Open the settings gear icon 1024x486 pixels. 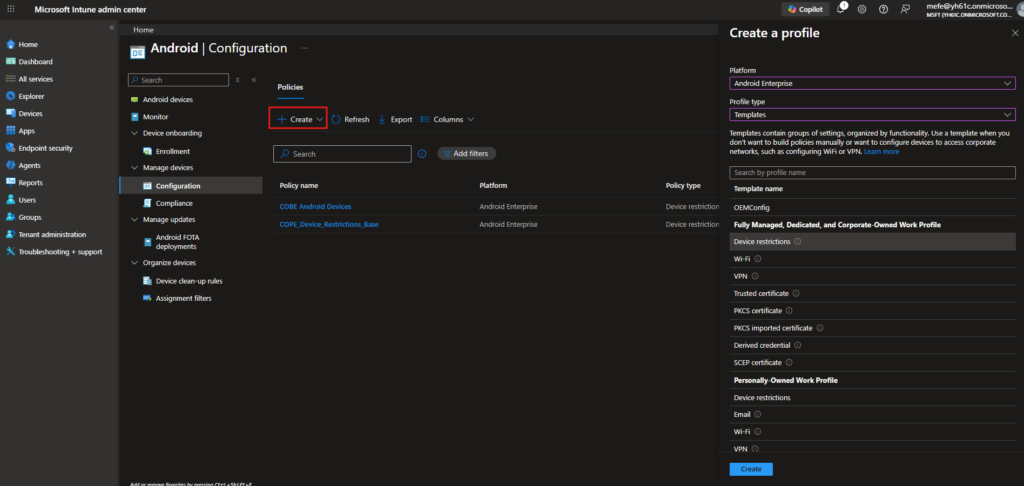863,9
